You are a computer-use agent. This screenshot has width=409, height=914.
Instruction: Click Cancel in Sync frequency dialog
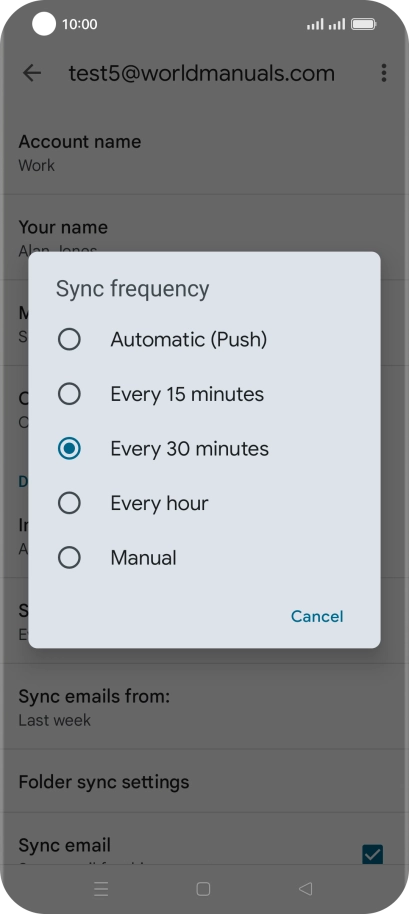(317, 616)
